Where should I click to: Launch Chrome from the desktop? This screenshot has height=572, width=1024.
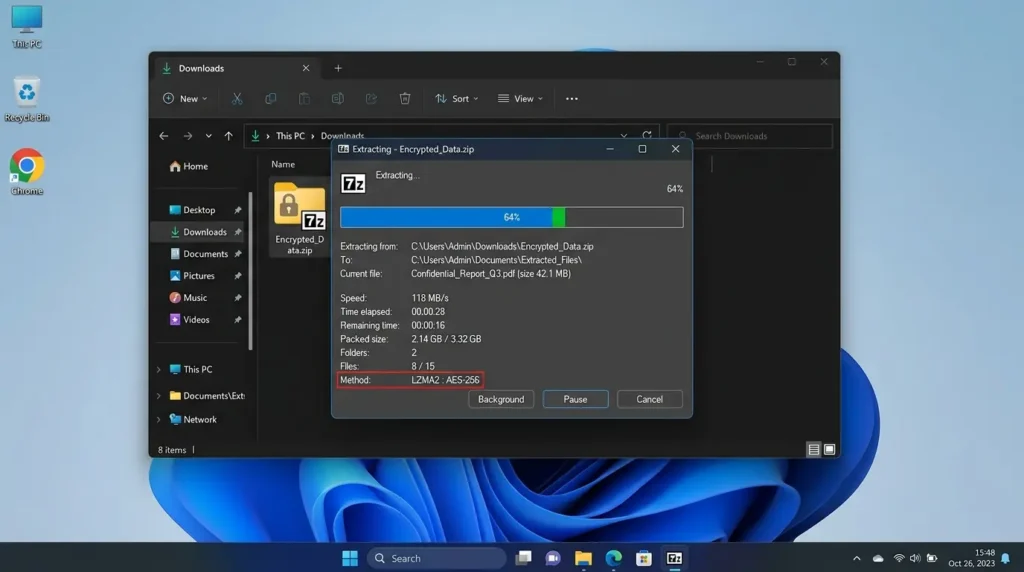point(27,172)
